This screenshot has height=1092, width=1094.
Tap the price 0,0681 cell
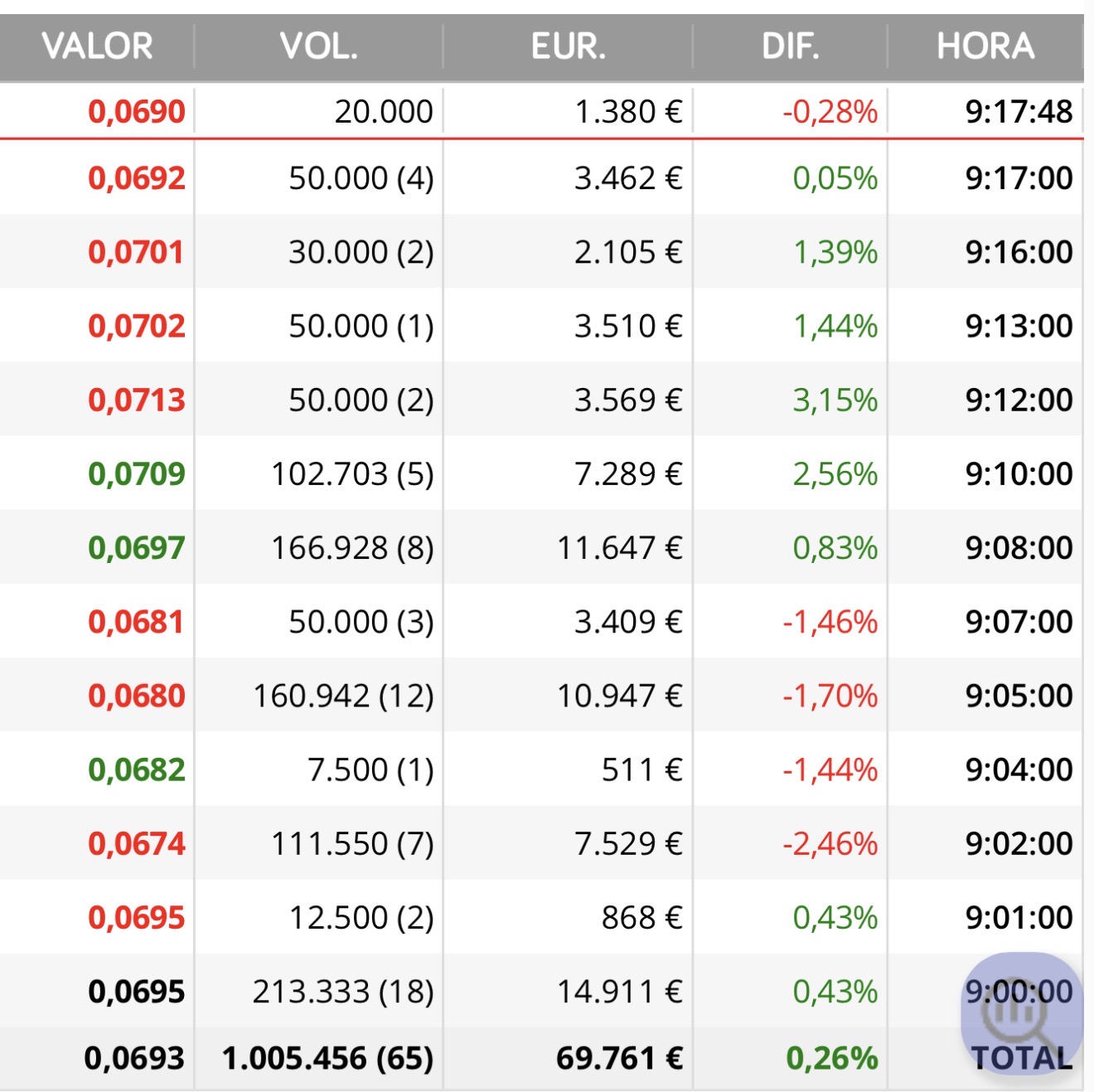pos(137,622)
